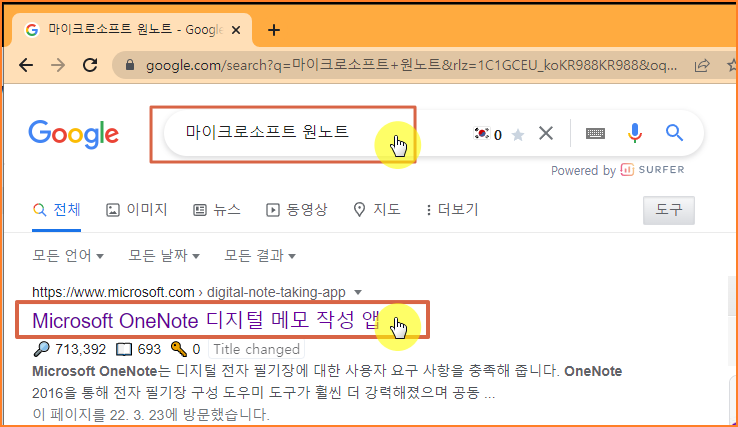Viewport: 738px width, 427px height.
Task: Clear the search box with X icon
Action: tap(546, 134)
